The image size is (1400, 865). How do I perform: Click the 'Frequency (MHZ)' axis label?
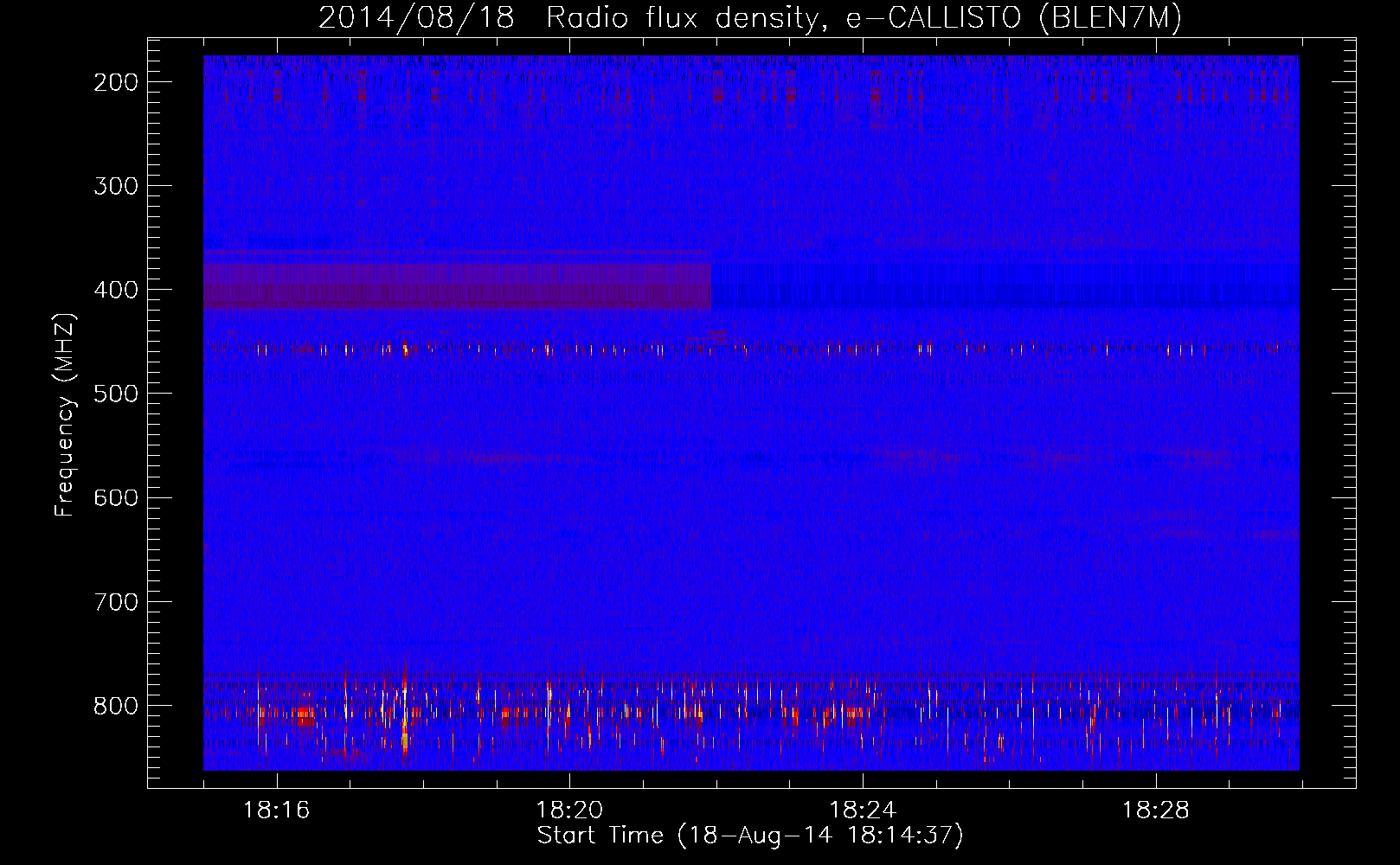[65, 414]
